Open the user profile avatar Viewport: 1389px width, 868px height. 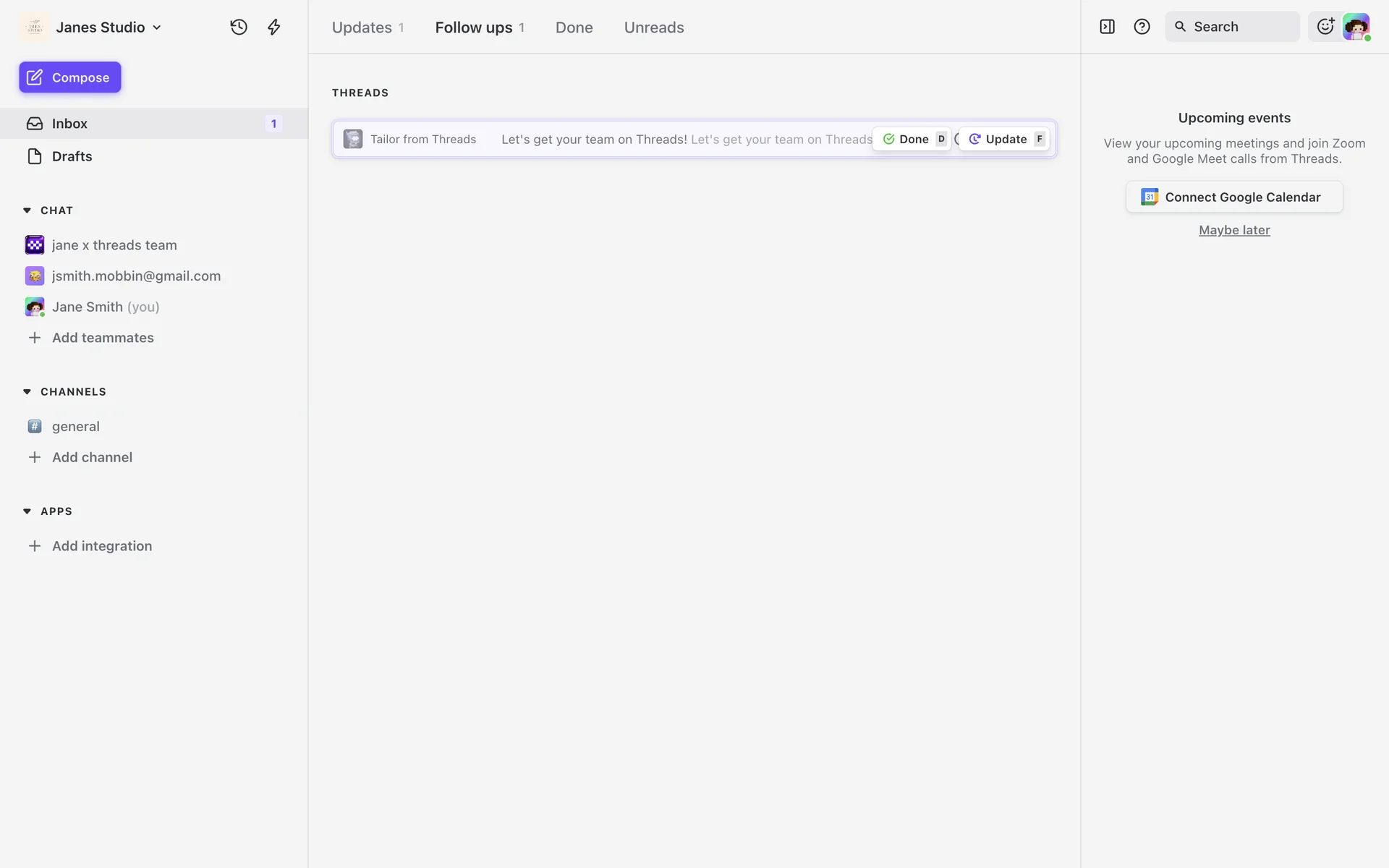(1356, 27)
